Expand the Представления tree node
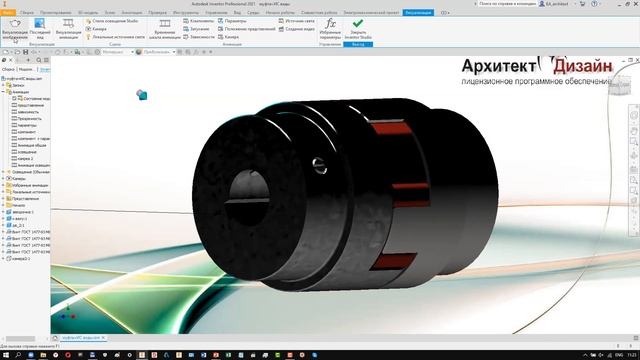This screenshot has width=640, height=360. [x=3, y=198]
